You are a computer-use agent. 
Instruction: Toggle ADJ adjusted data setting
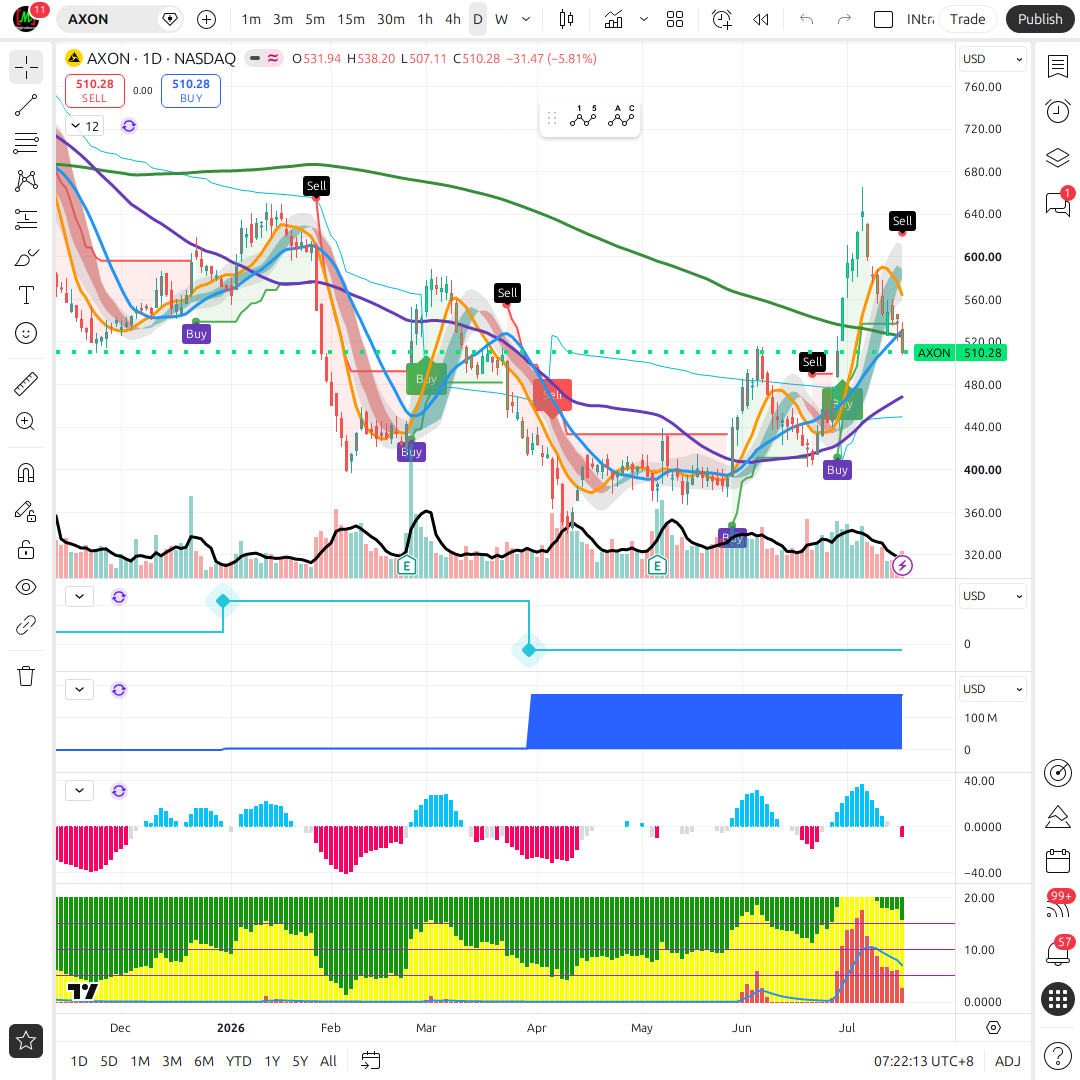[1008, 1061]
